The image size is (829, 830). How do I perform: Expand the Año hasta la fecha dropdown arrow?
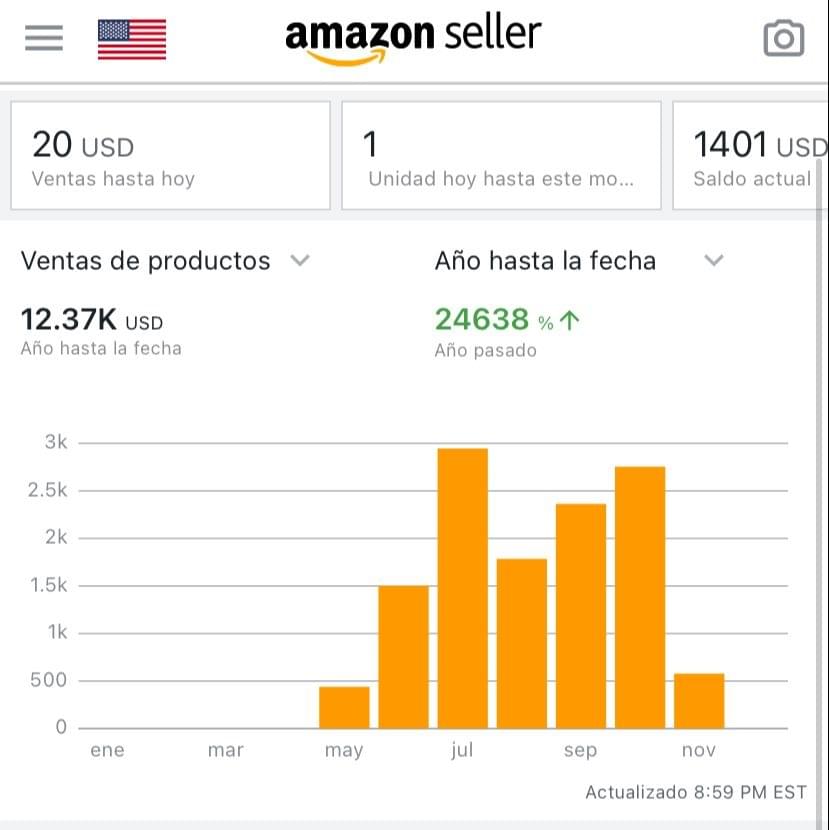[713, 261]
